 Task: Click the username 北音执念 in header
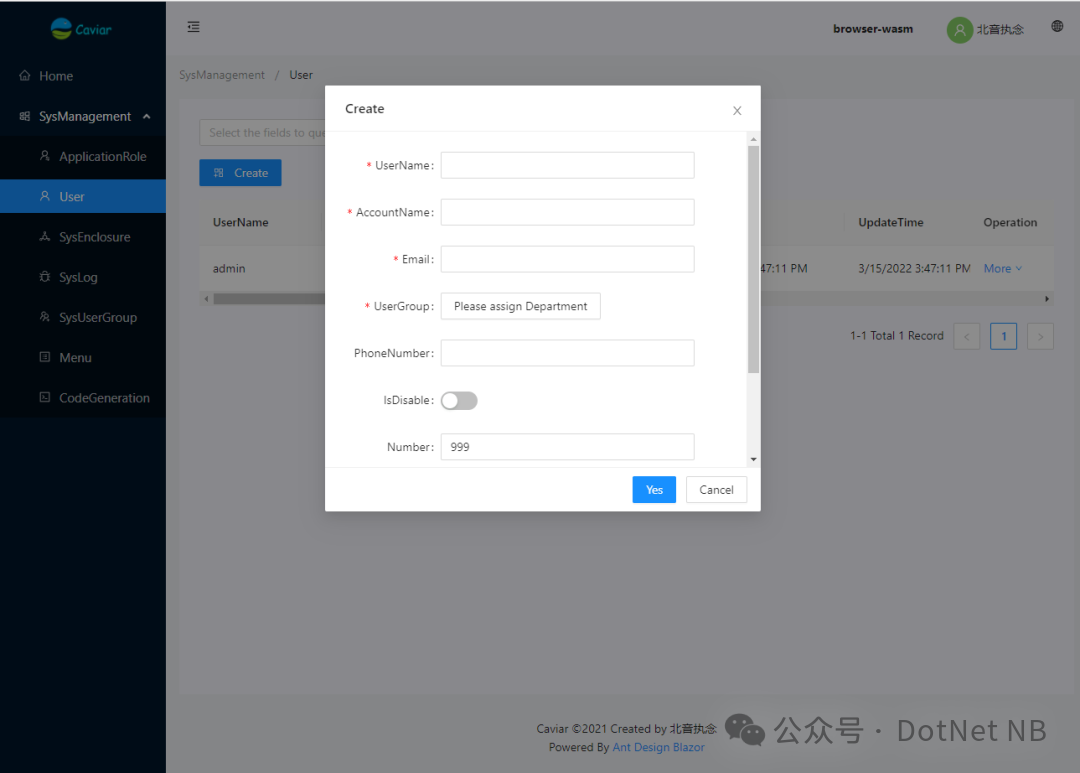click(1000, 30)
